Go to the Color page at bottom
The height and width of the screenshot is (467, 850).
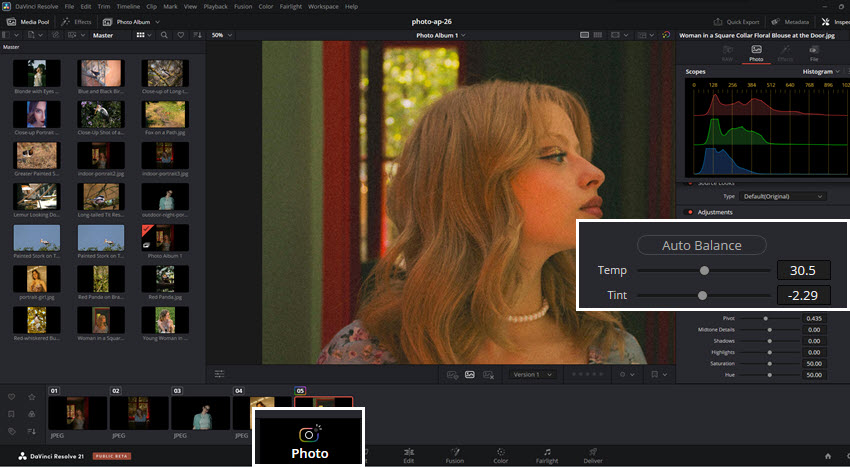point(501,456)
